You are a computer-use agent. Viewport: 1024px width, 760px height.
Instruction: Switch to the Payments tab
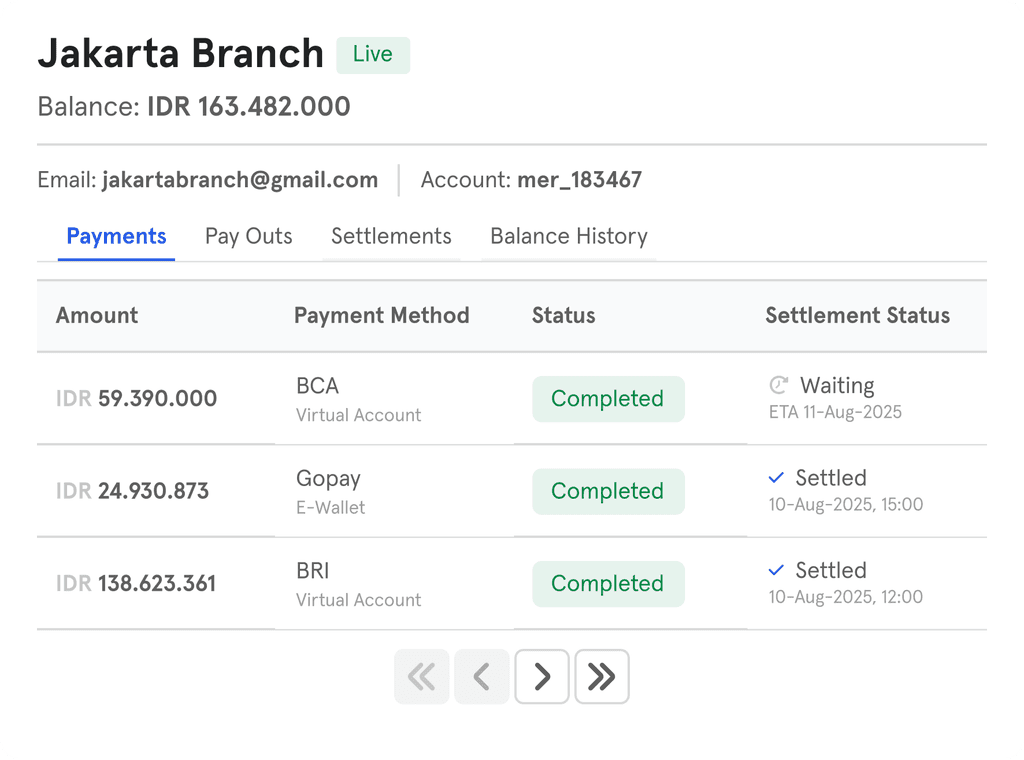click(x=116, y=236)
